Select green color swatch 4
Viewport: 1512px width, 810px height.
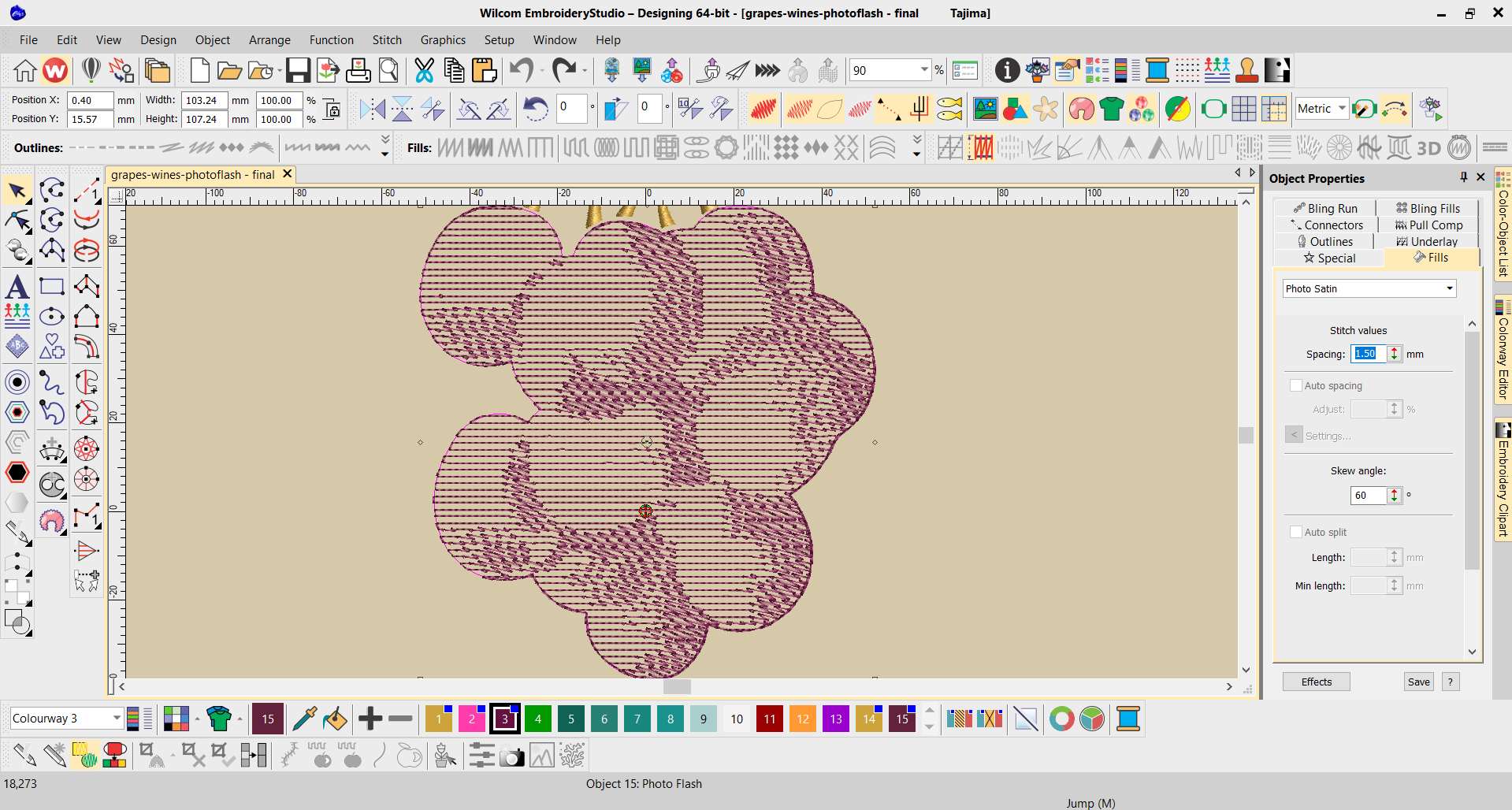click(x=538, y=719)
